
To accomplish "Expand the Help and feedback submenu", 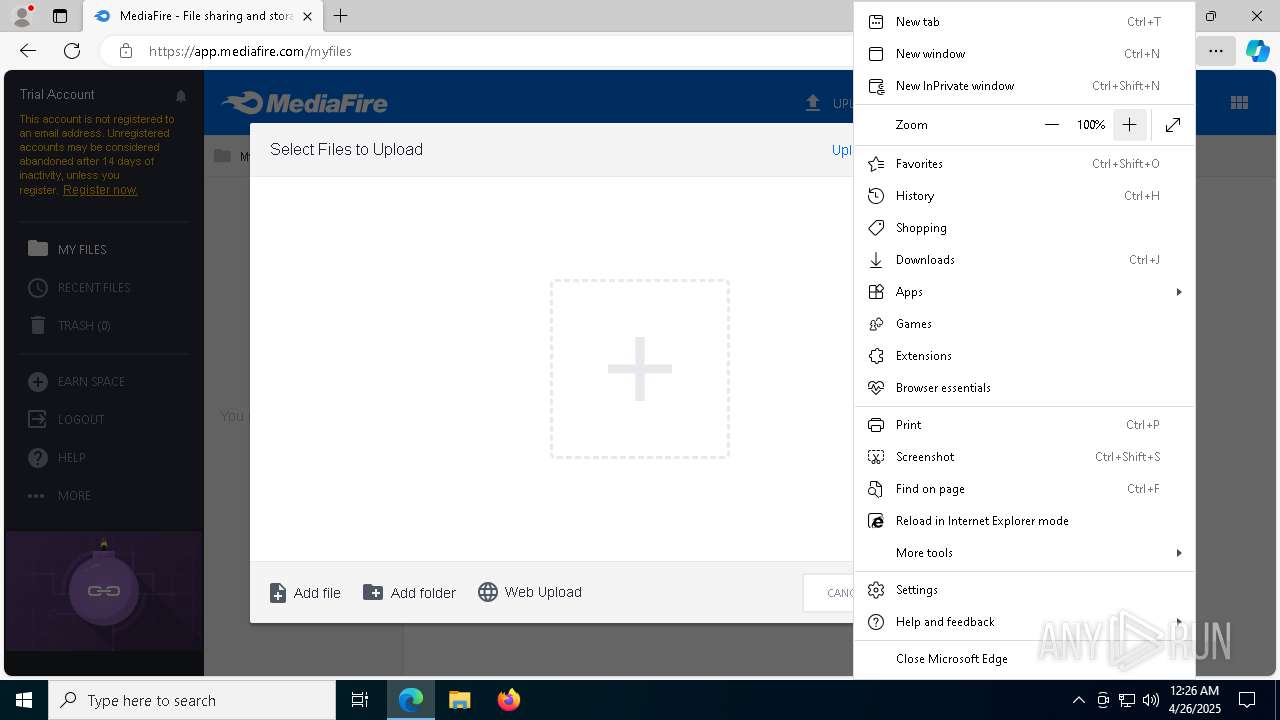I will (x=1024, y=621).
